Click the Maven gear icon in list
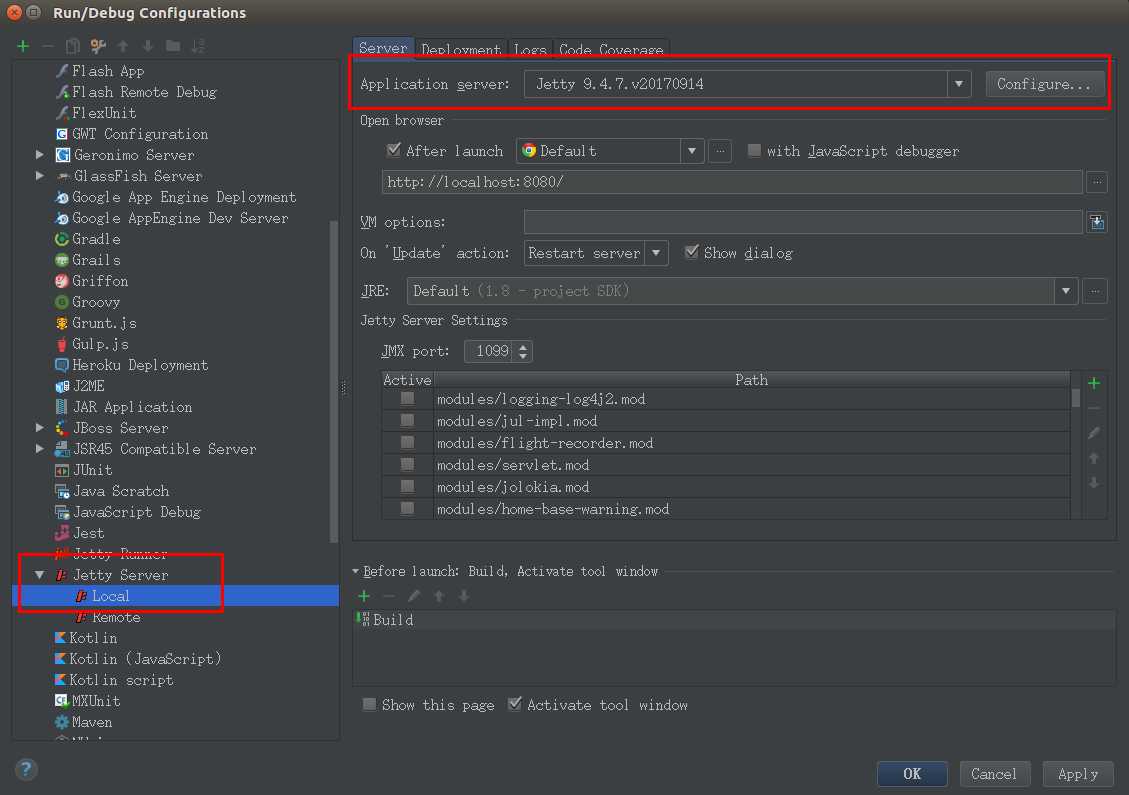1129x795 pixels. pyautogui.click(x=62, y=722)
